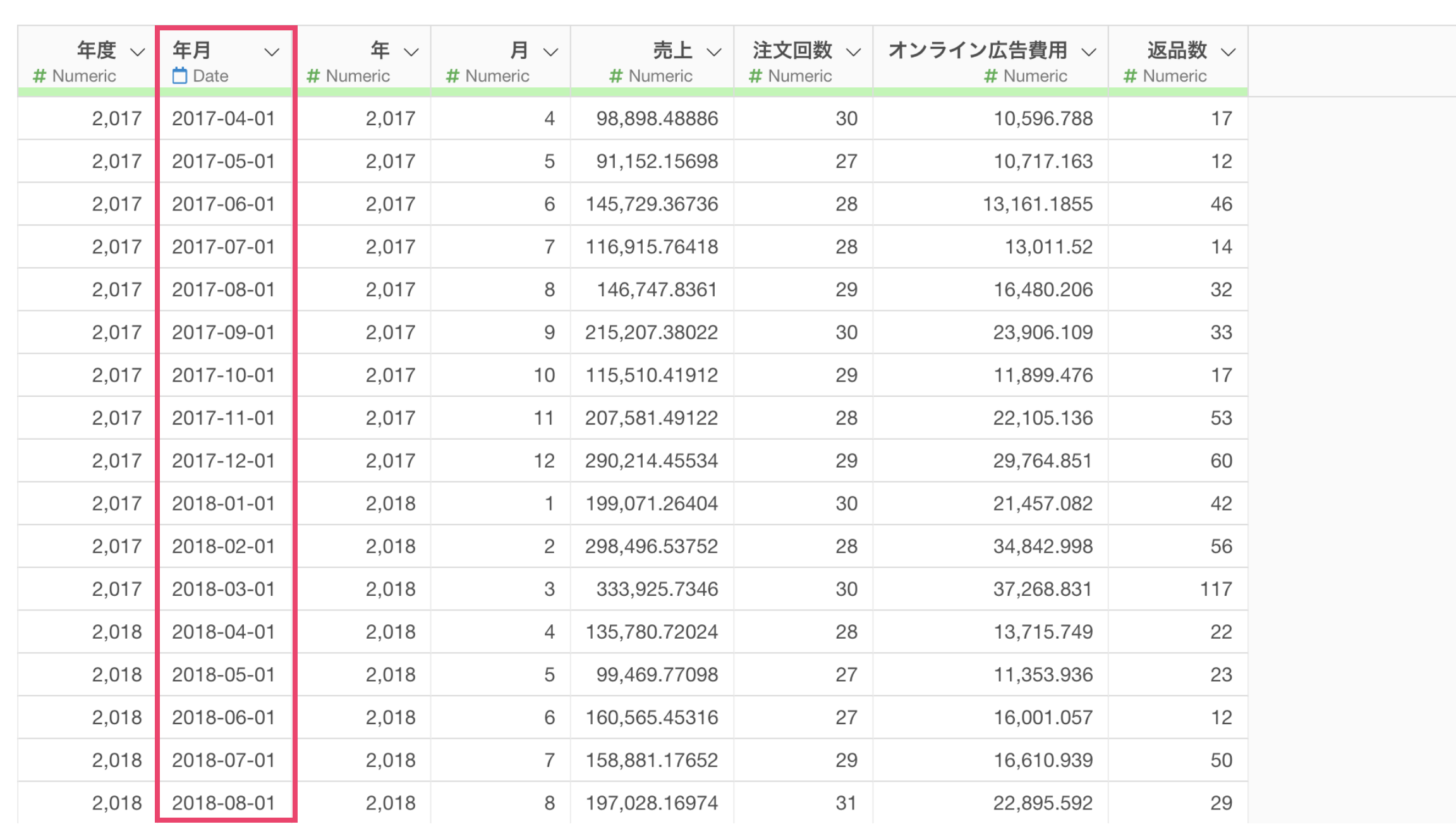Select the 年月 column header name

[x=191, y=50]
